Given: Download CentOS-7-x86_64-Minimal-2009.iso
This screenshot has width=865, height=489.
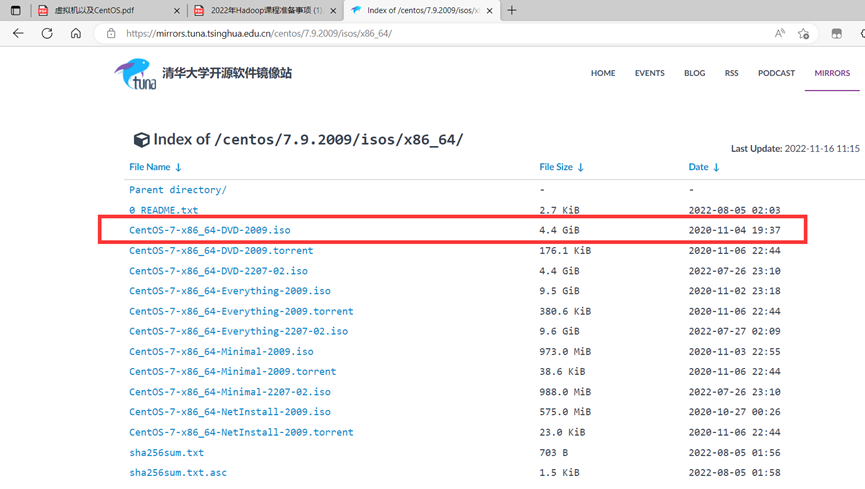Looking at the screenshot, I should (x=221, y=352).
